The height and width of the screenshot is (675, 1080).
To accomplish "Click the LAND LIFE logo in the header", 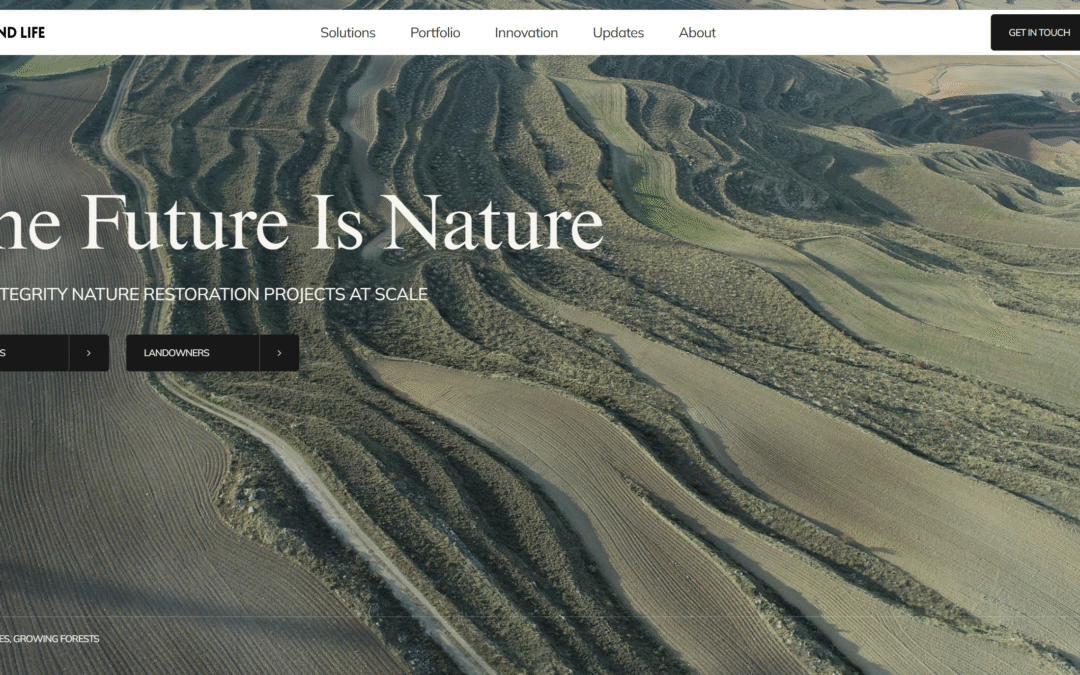I will coord(22,32).
